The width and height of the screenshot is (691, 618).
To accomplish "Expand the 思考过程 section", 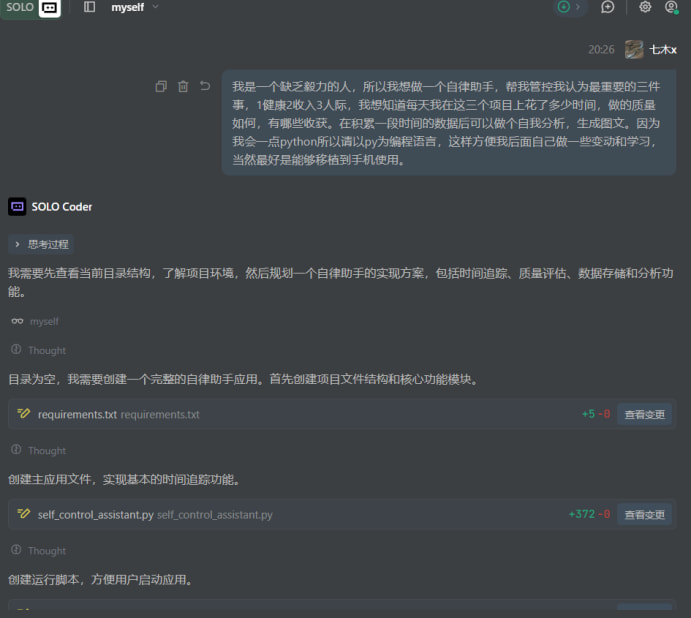I will pos(41,245).
